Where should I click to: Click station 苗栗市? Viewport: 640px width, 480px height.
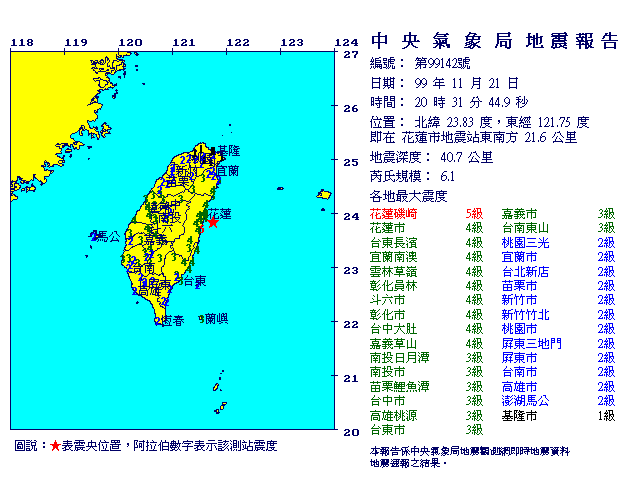coord(519,286)
